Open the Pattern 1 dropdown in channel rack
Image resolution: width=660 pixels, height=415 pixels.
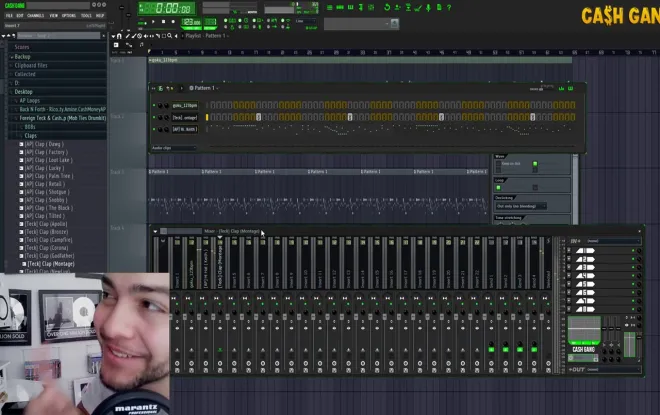pos(205,88)
